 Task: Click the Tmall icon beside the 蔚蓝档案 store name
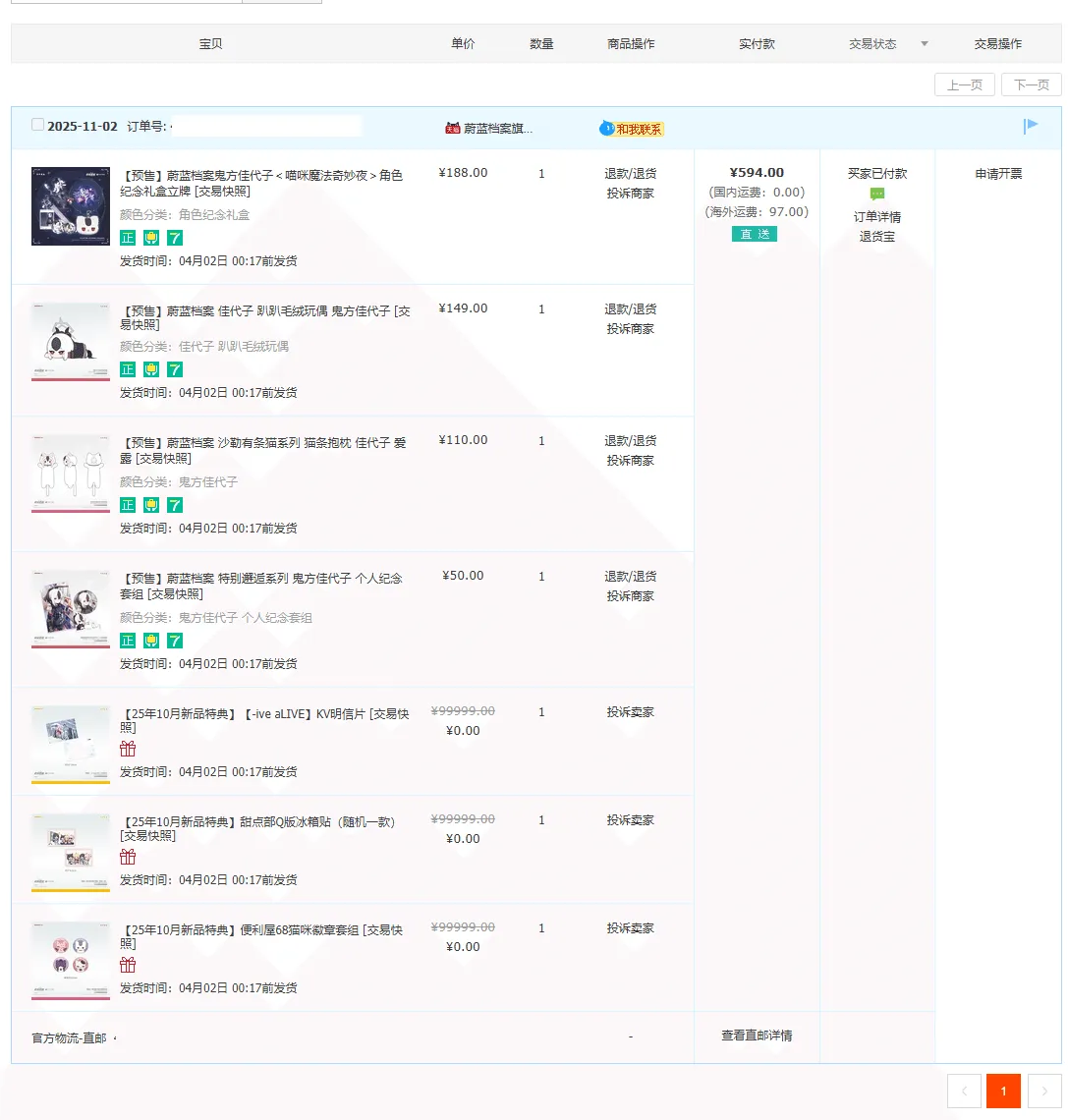(x=452, y=128)
